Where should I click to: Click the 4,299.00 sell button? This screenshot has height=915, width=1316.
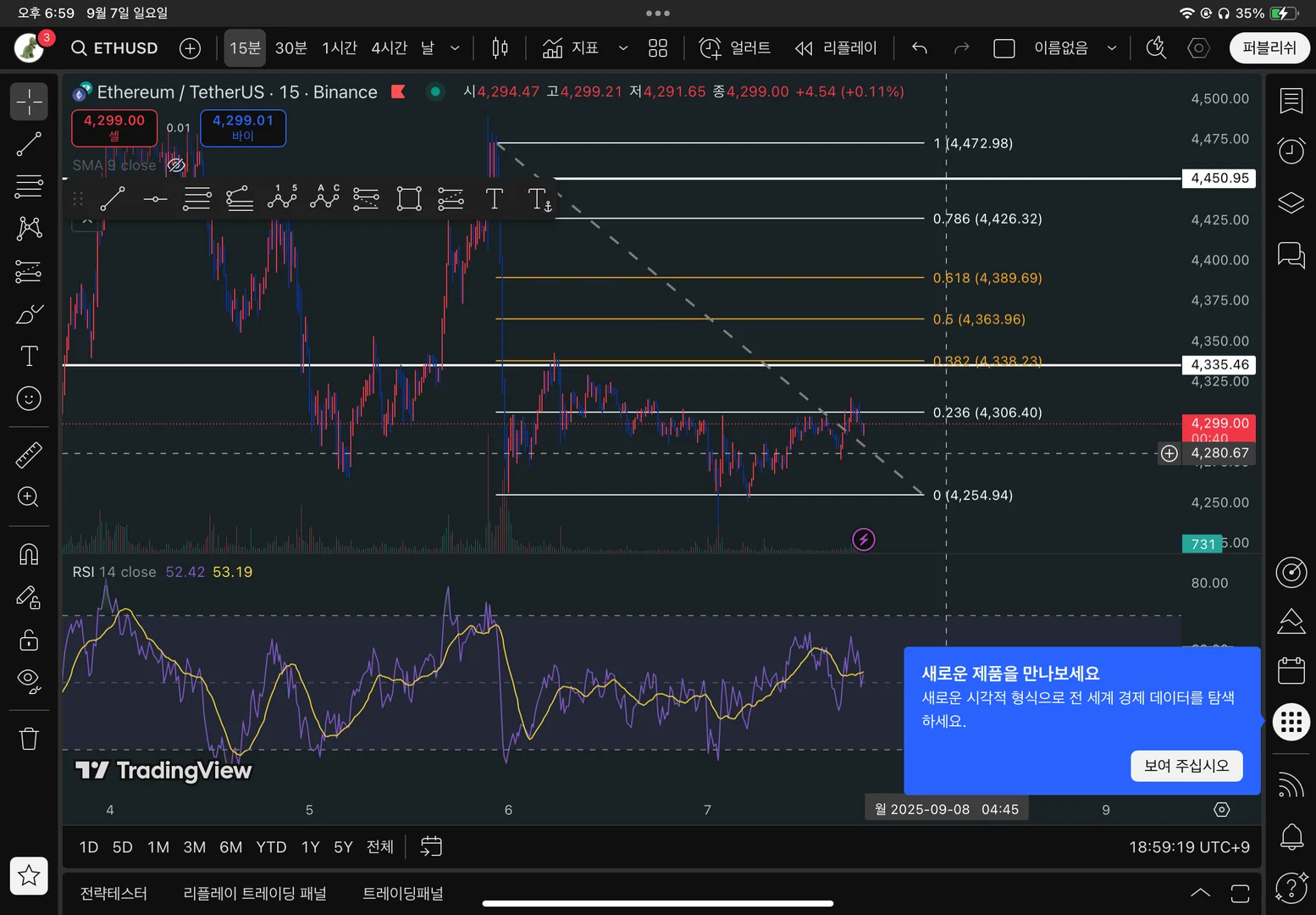click(114, 128)
